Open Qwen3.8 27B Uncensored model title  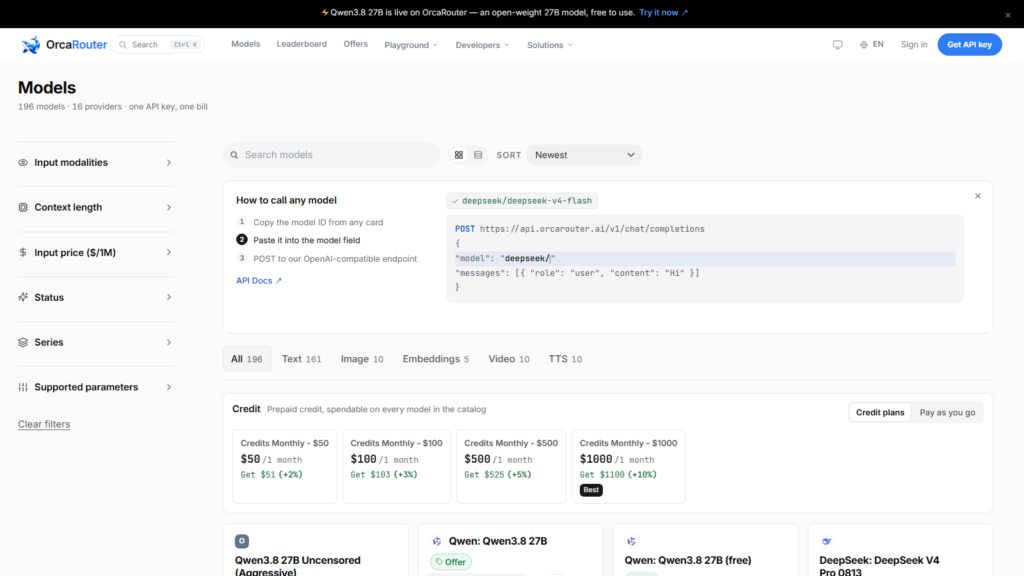tap(298, 566)
